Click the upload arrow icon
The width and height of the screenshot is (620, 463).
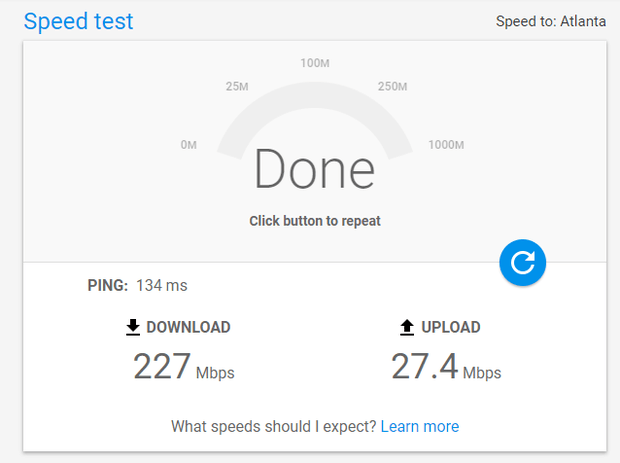pyautogui.click(x=407, y=327)
